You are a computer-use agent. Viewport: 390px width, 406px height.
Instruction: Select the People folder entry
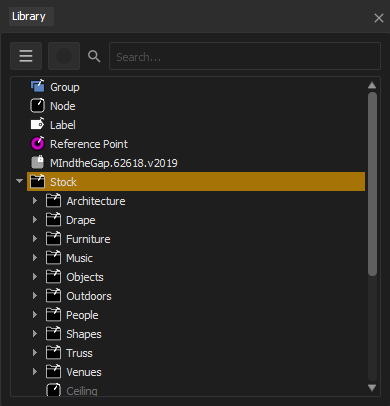[82, 315]
